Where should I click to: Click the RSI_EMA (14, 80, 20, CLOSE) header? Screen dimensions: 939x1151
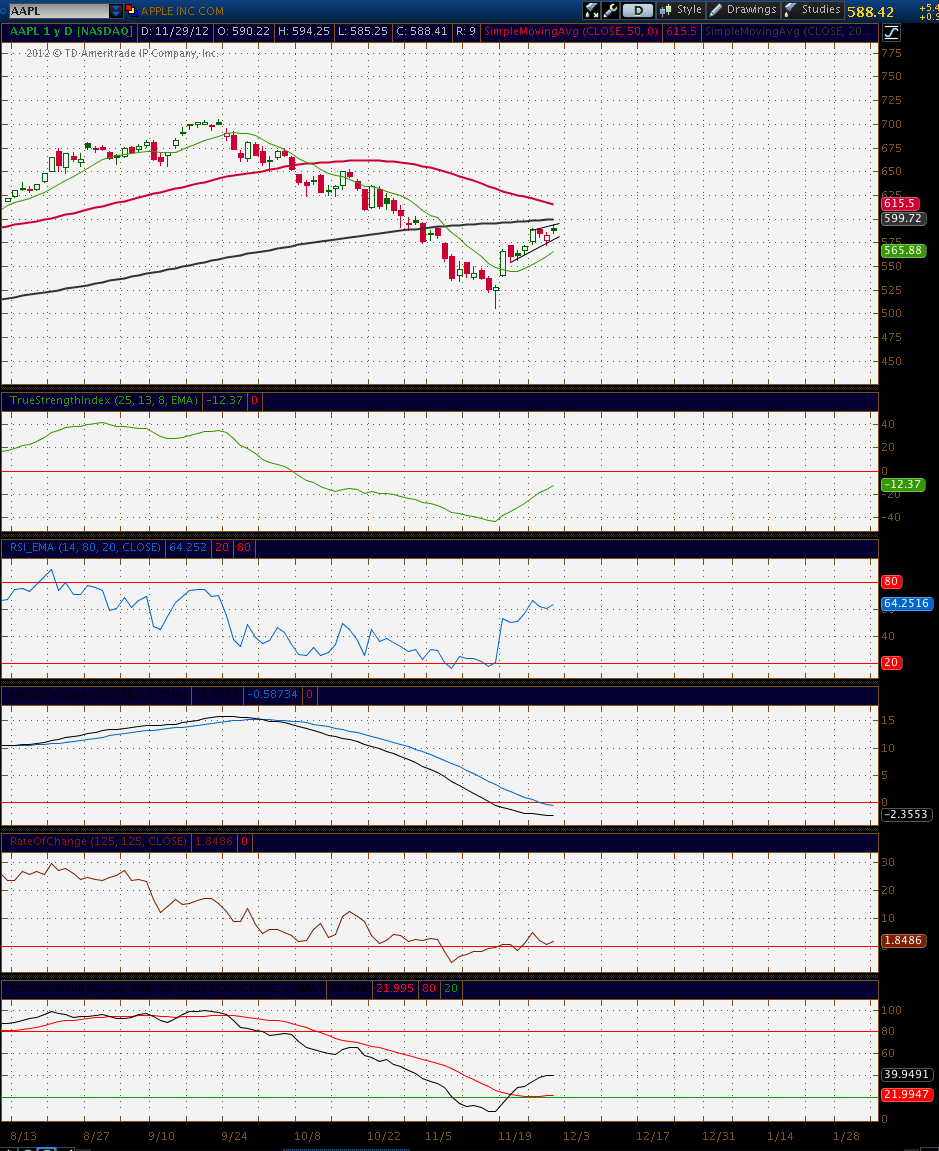pos(85,547)
